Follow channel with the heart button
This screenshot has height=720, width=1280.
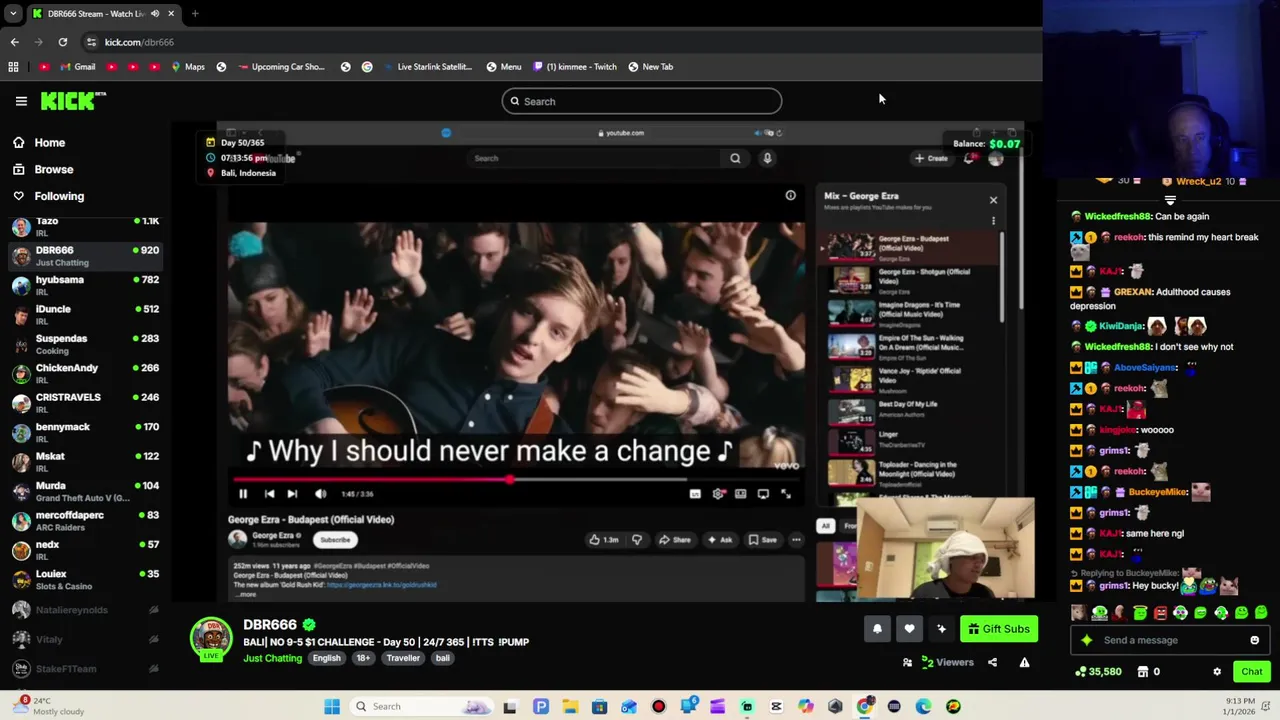[909, 629]
